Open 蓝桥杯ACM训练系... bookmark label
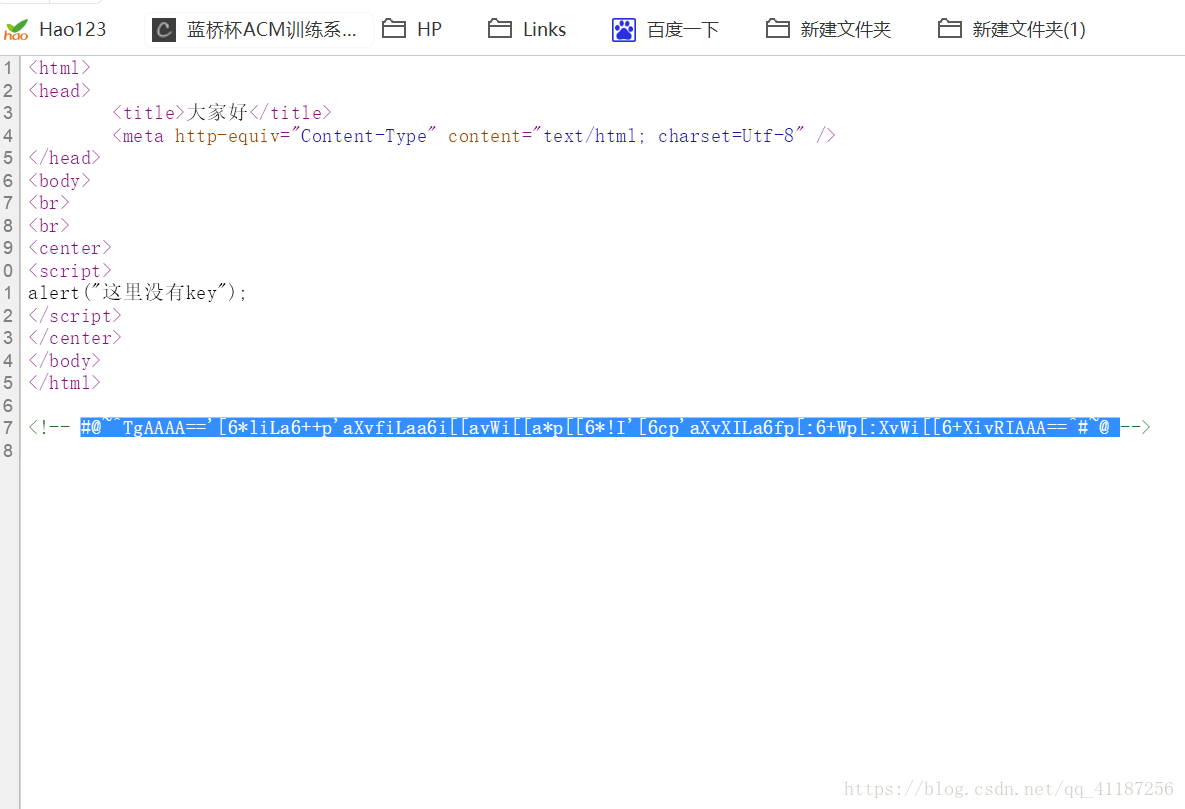 coord(271,29)
